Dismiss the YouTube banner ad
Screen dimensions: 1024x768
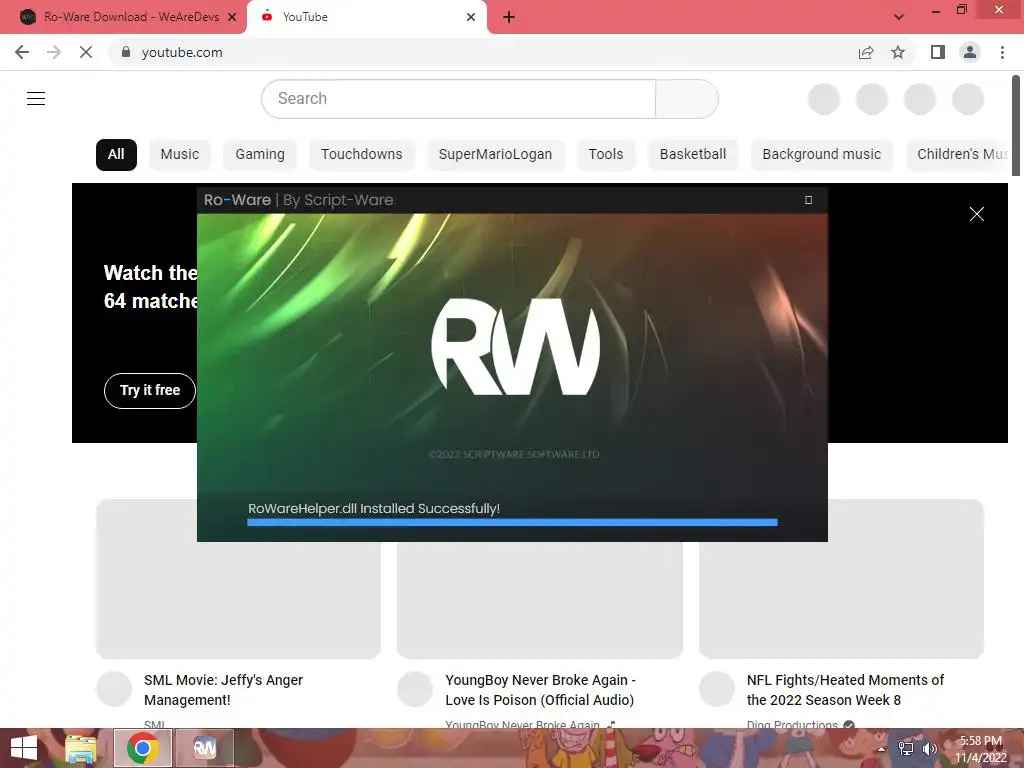click(x=976, y=214)
